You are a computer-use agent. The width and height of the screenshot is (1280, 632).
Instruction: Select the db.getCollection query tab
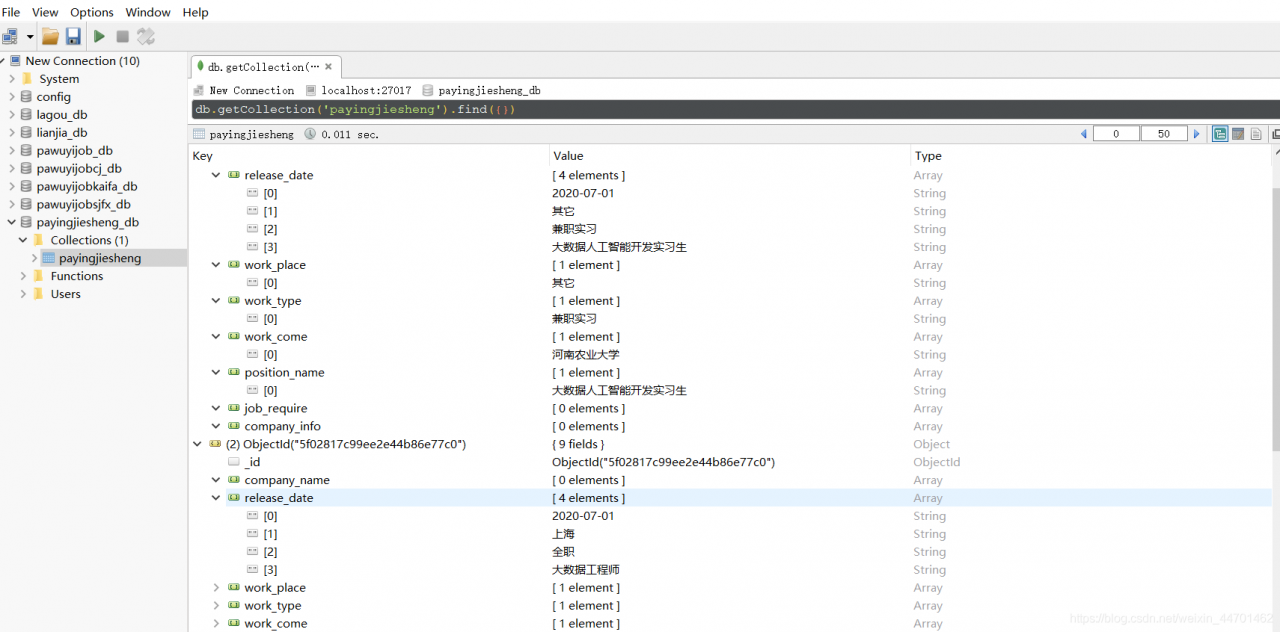coord(264,67)
